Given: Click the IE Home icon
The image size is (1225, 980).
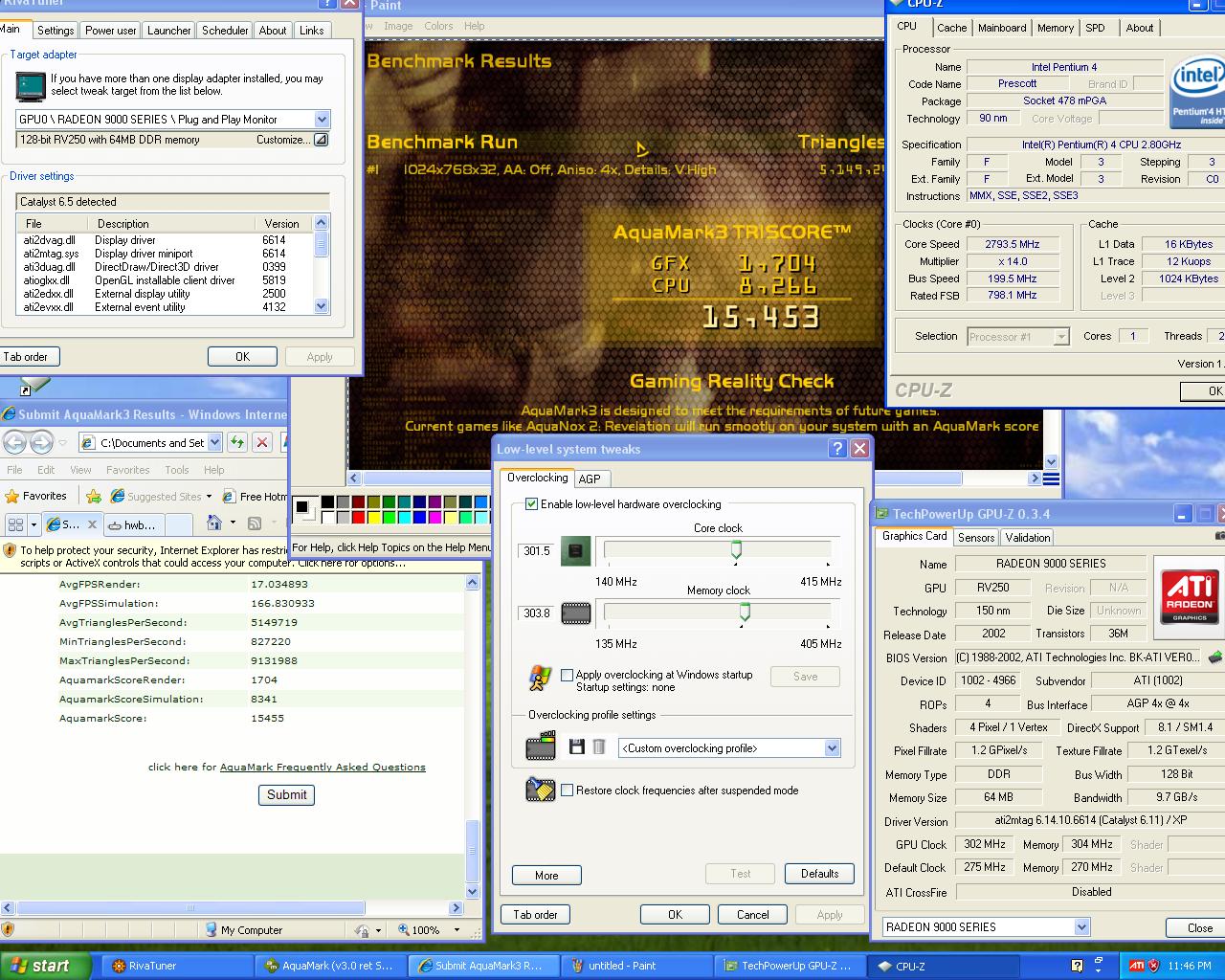Looking at the screenshot, I should tap(214, 523).
